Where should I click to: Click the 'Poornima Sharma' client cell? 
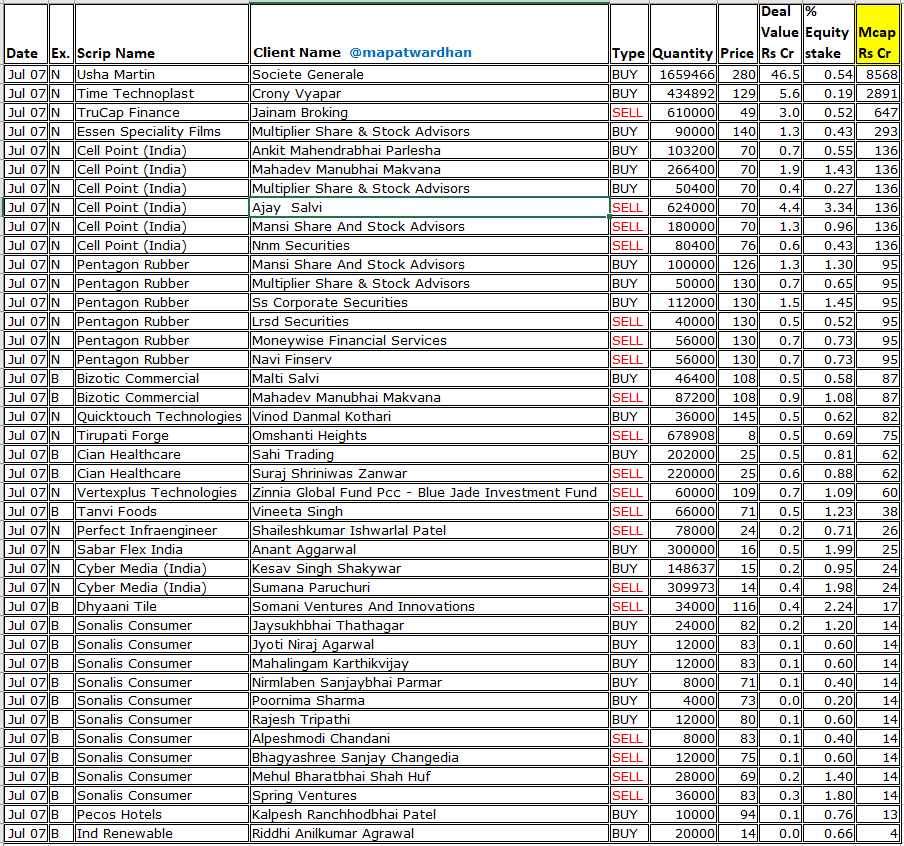pyautogui.click(x=429, y=701)
